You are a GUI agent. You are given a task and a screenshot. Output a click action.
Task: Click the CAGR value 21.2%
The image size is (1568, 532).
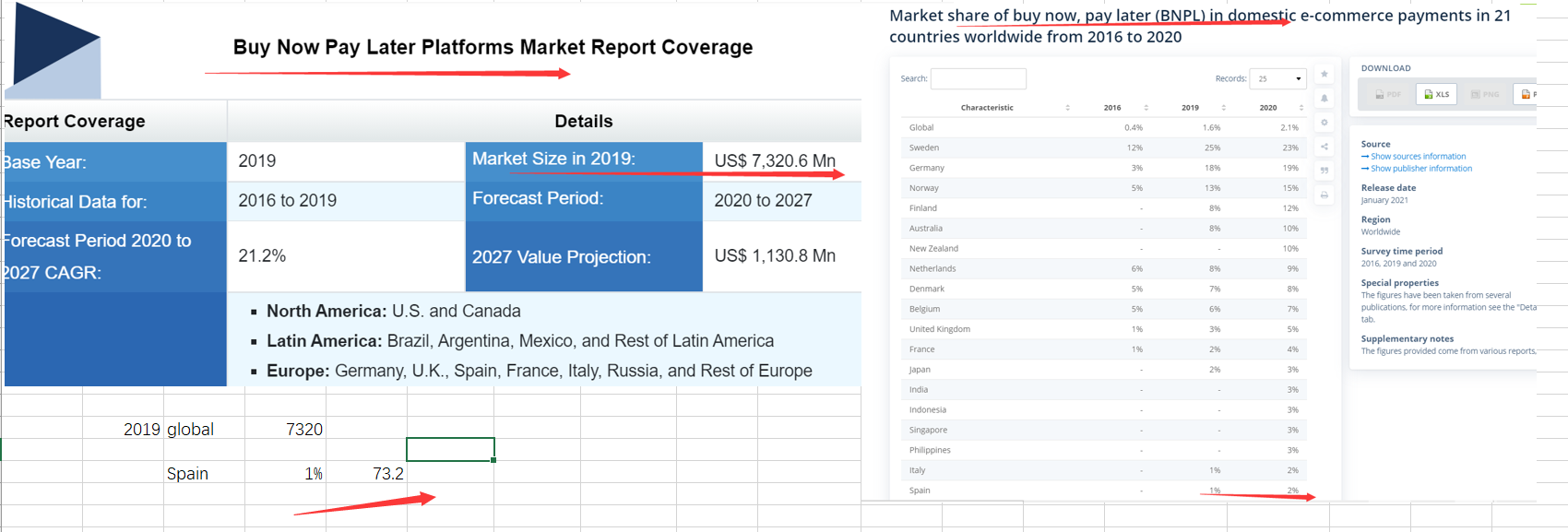[x=262, y=256]
